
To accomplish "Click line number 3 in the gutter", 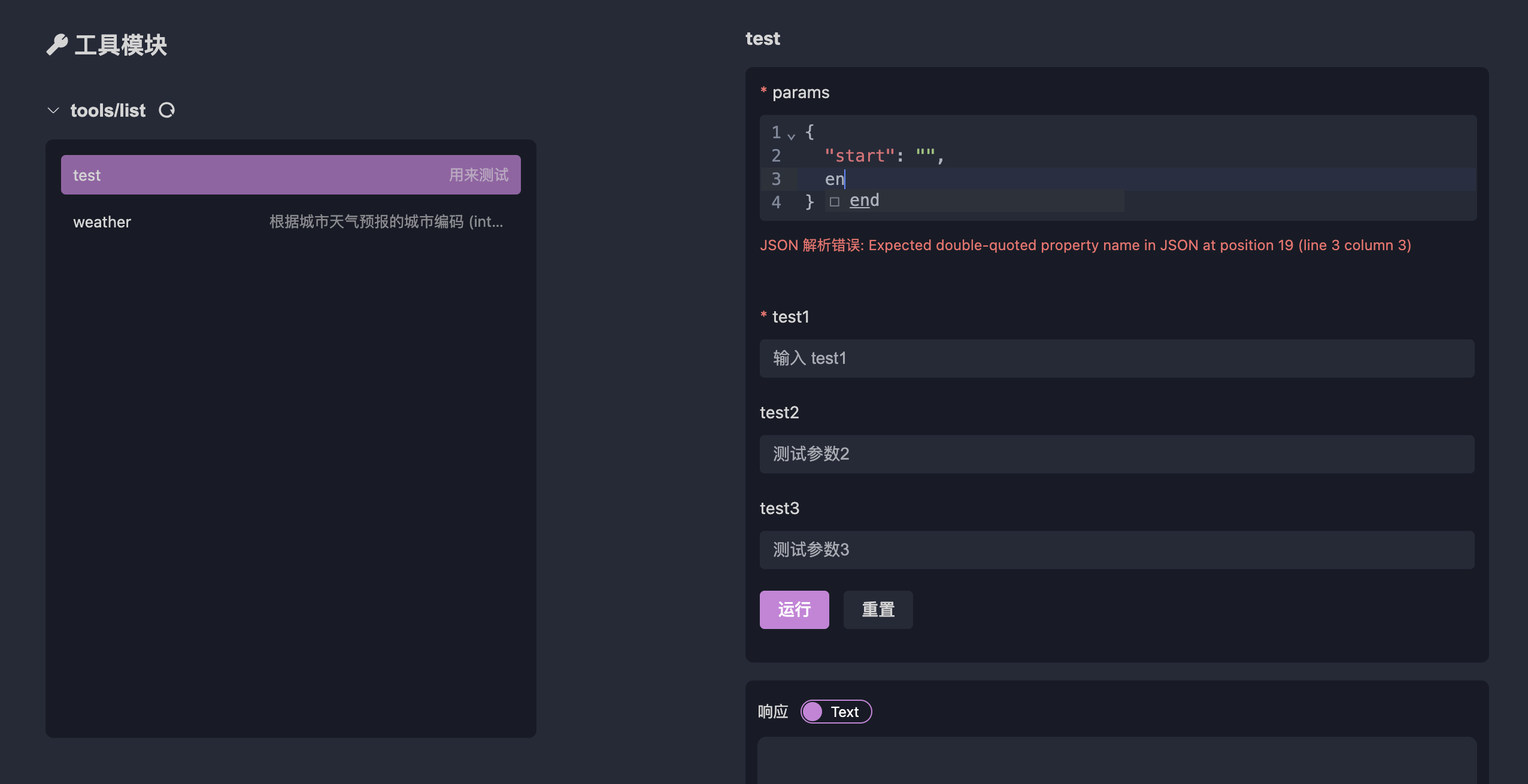I will click(x=776, y=179).
